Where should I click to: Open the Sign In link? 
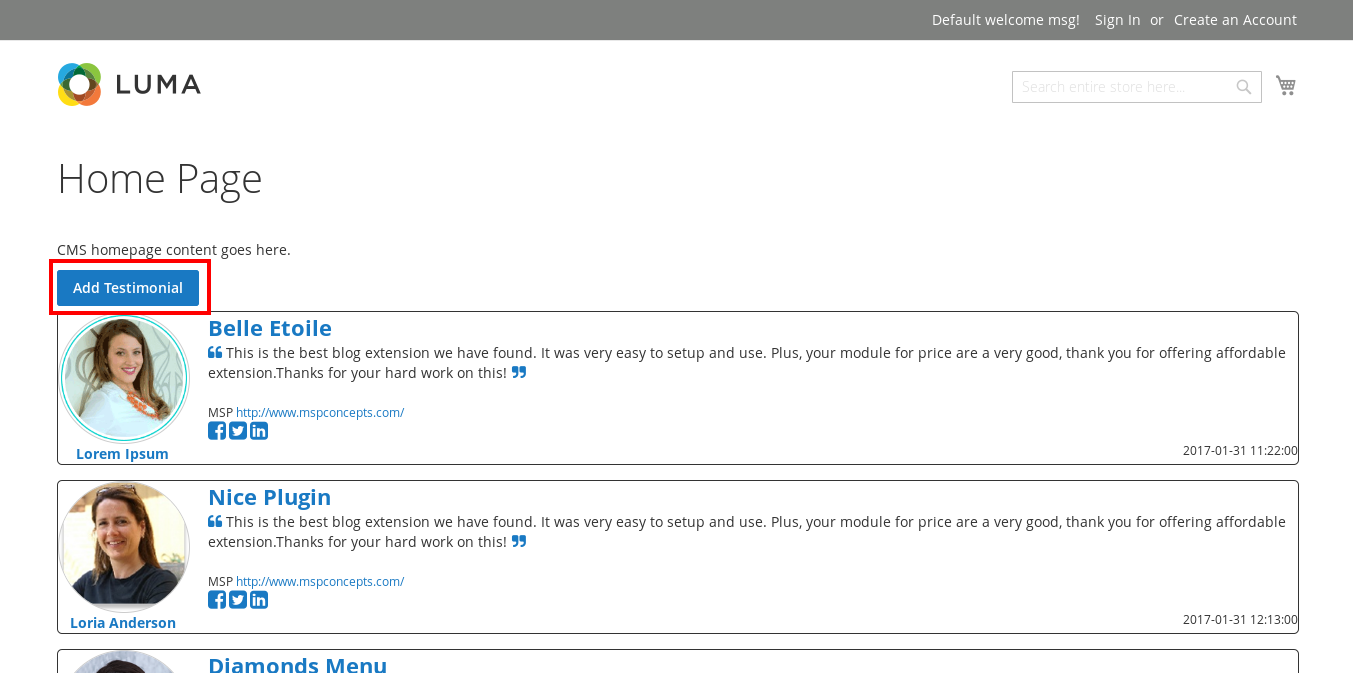1118,20
